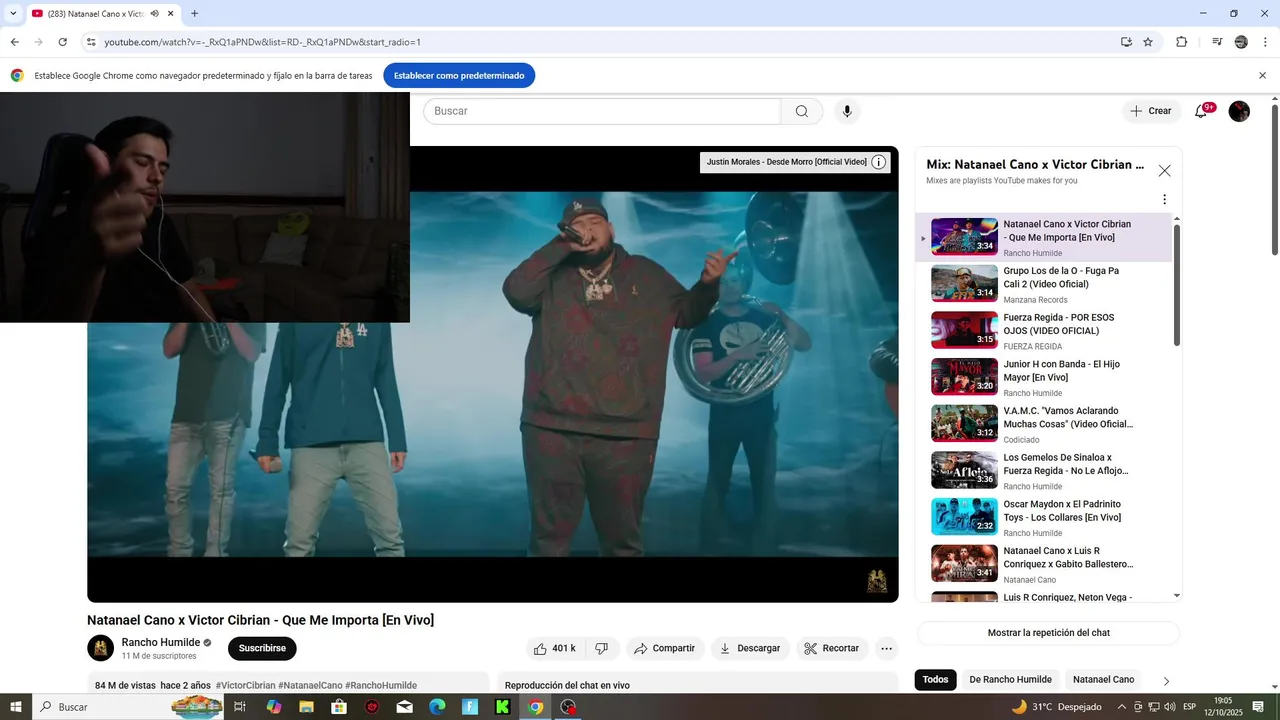
Task: Click Recortar to clip the video
Action: coord(832,648)
